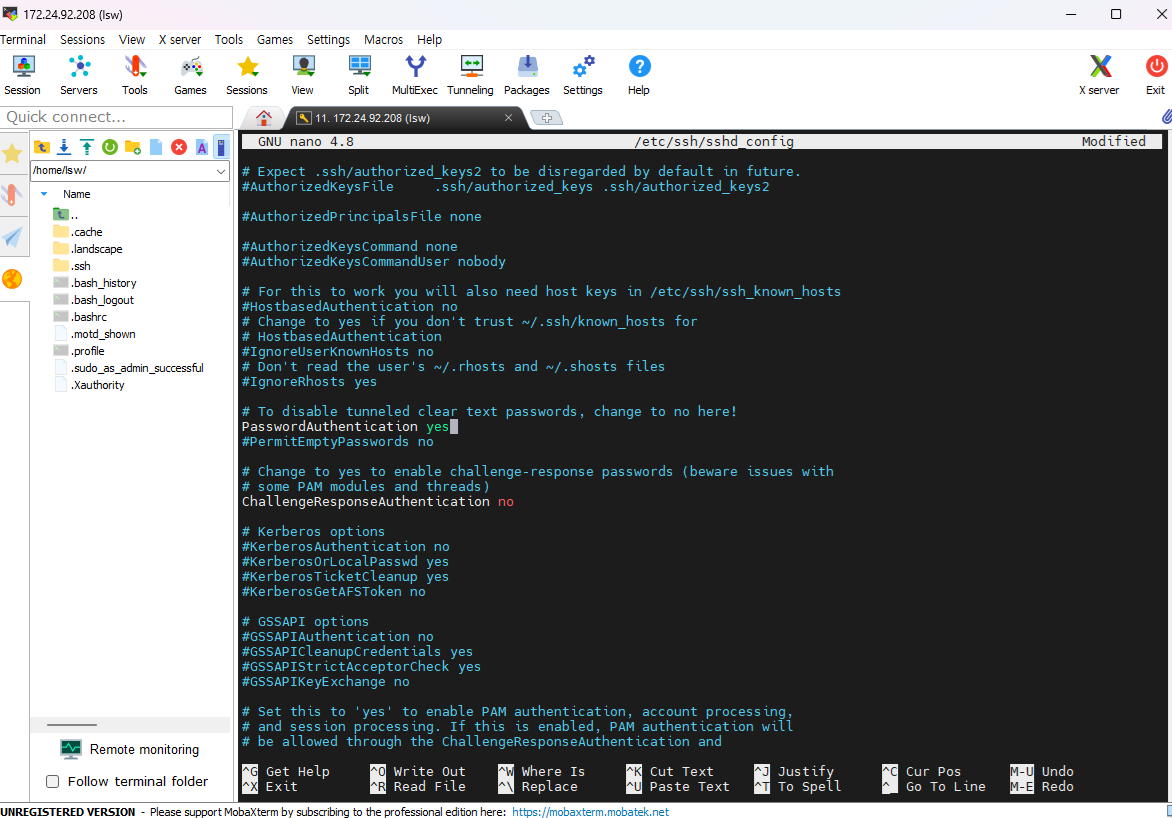Switch to the 172.24.92.208 (lsw) tab
This screenshot has height=818, width=1172.
click(372, 118)
